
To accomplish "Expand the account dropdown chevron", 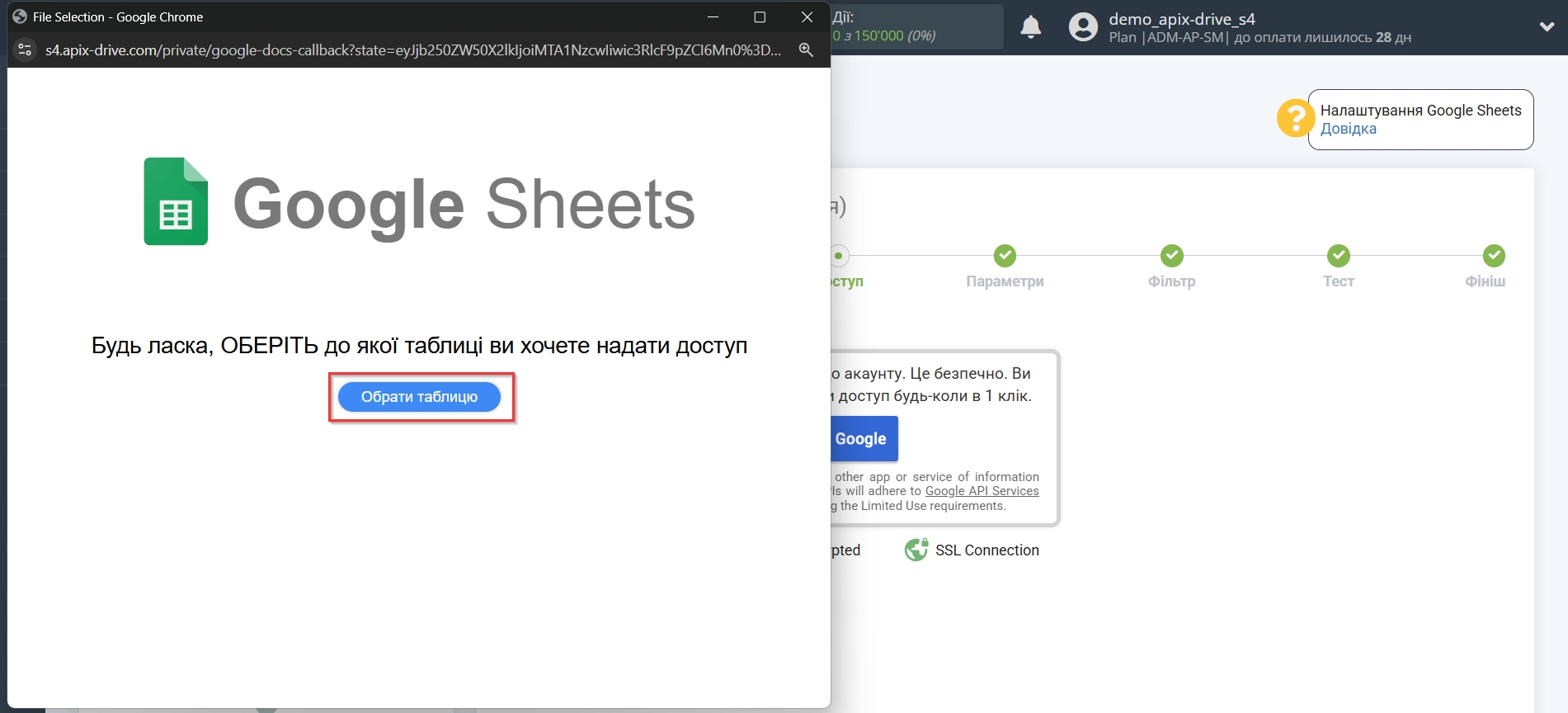I will [x=1547, y=26].
